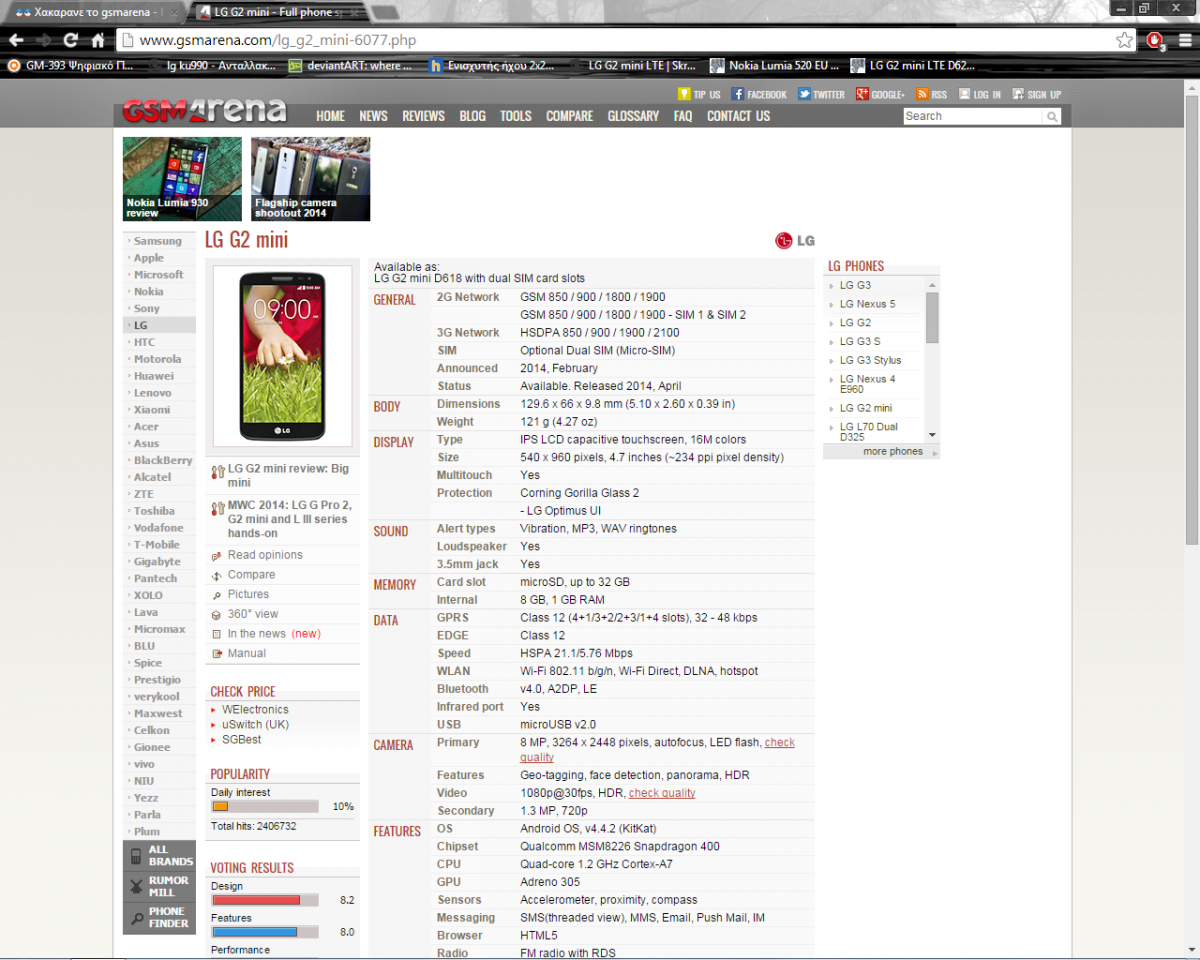Click LG Phones list up arrow
Viewport: 1200px width, 960px height.
(932, 284)
